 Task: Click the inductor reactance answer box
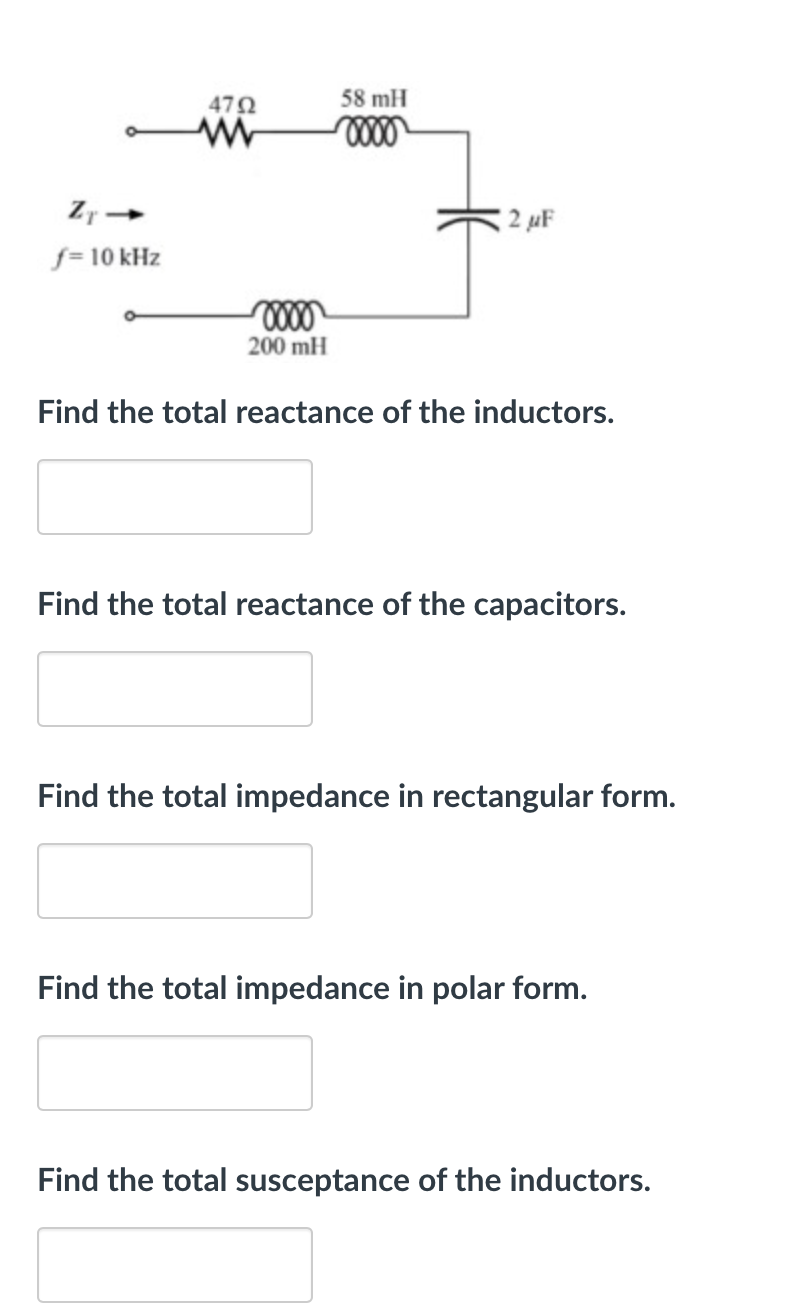[x=175, y=497]
